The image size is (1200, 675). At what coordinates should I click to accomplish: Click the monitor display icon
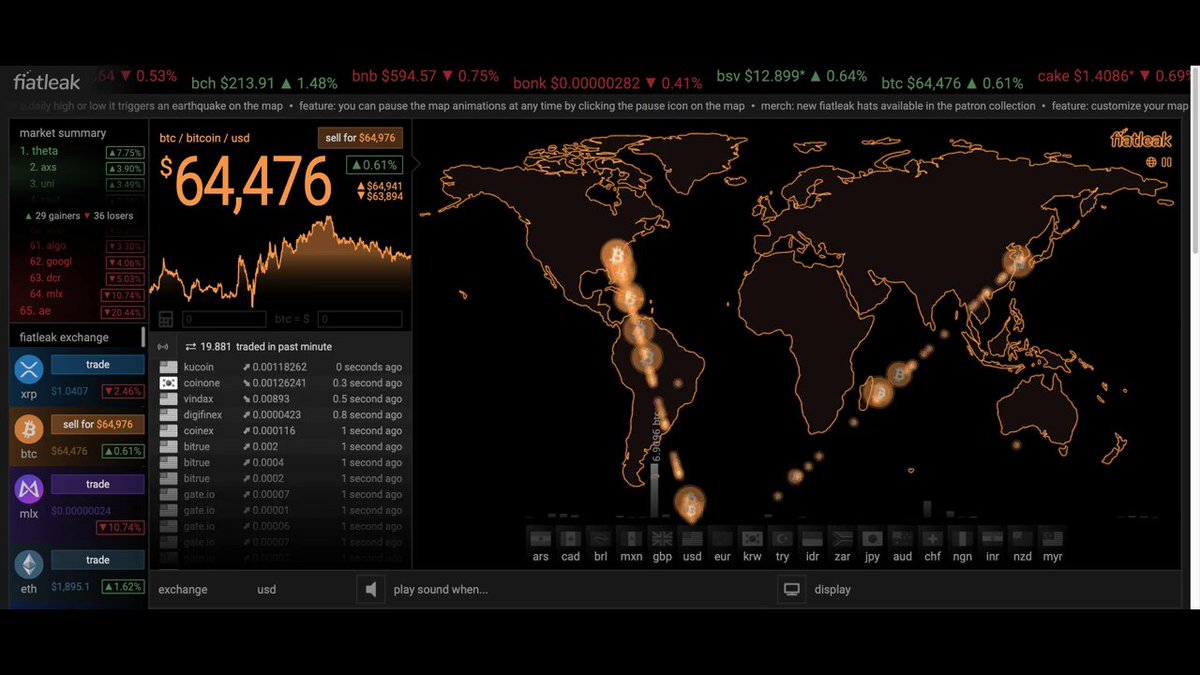(792, 589)
